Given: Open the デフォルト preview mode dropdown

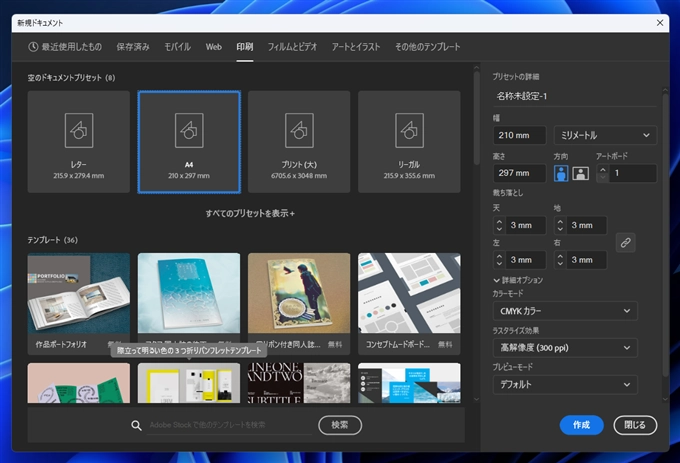Looking at the screenshot, I should click(565, 385).
